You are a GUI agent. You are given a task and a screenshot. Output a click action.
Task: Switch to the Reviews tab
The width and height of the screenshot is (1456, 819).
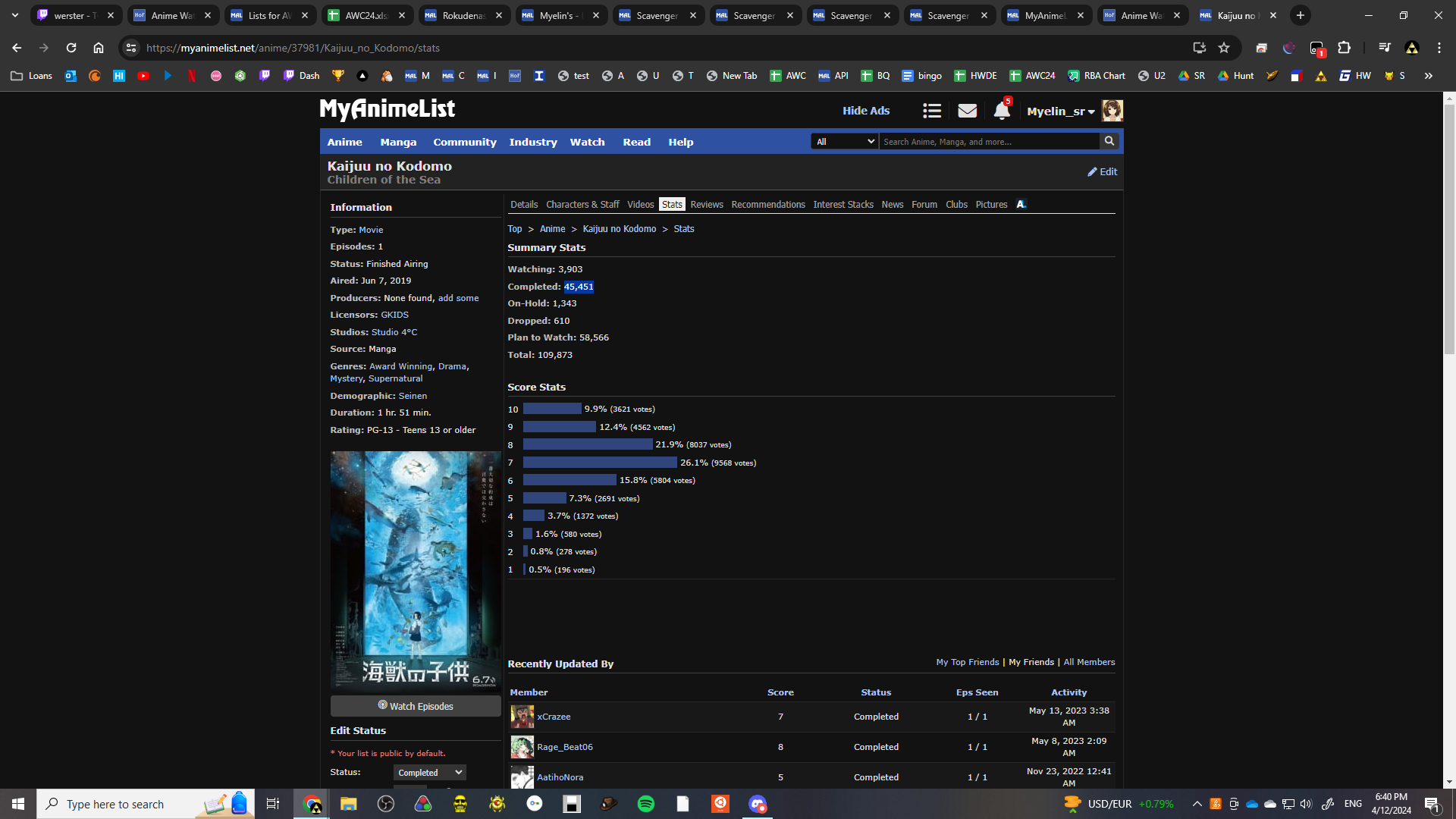706,205
